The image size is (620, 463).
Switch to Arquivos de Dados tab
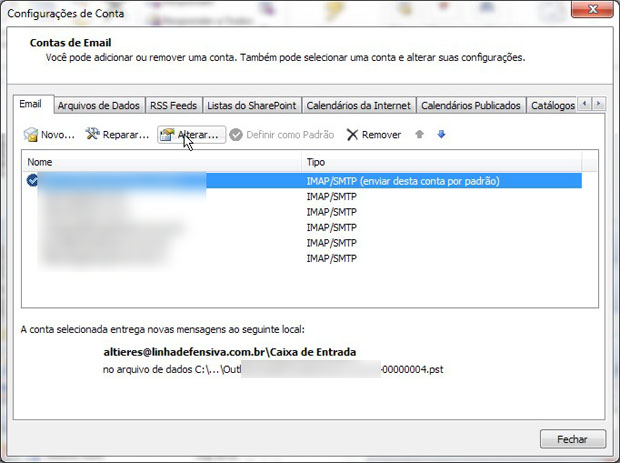tap(99, 105)
